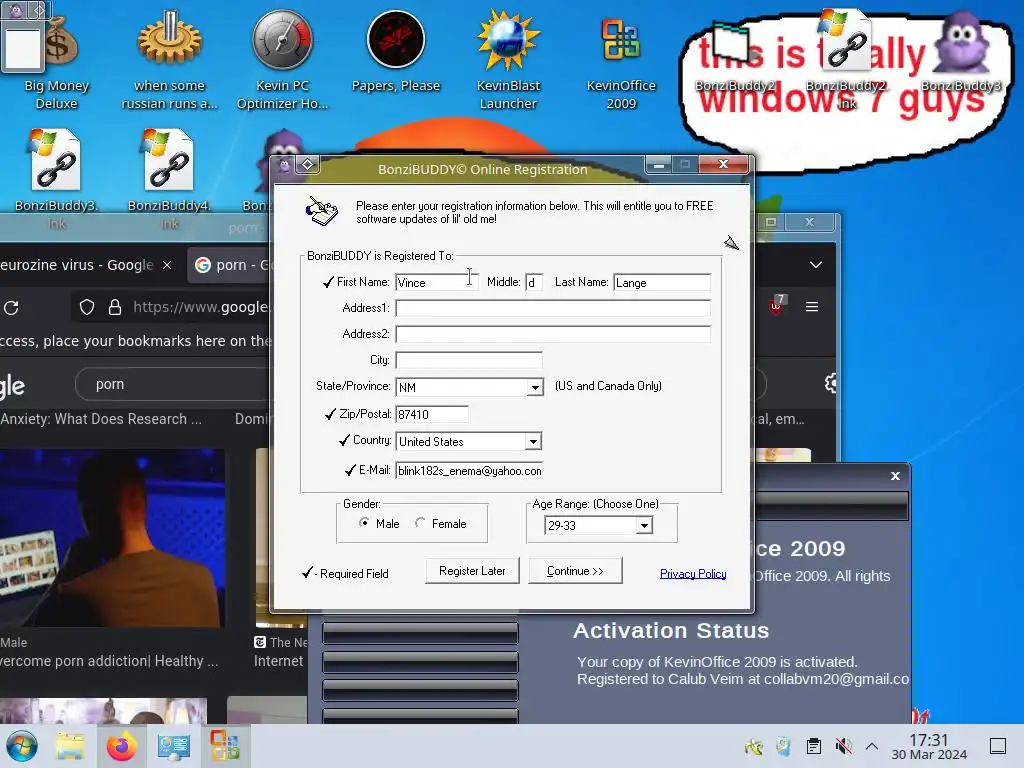Open File Explorer from the taskbar
The image size is (1024, 768).
[x=69, y=746]
